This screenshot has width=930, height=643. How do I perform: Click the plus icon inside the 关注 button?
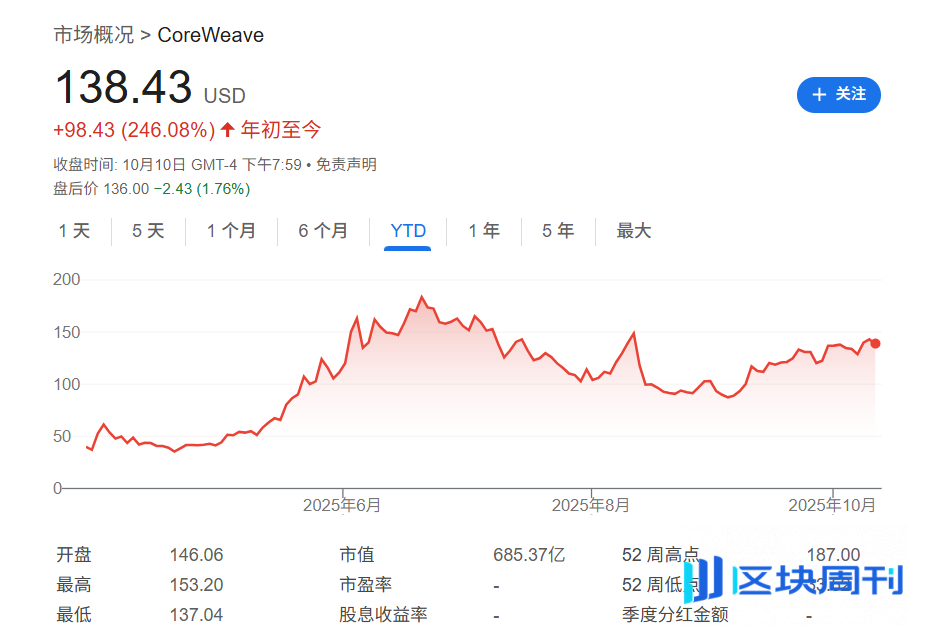click(820, 95)
